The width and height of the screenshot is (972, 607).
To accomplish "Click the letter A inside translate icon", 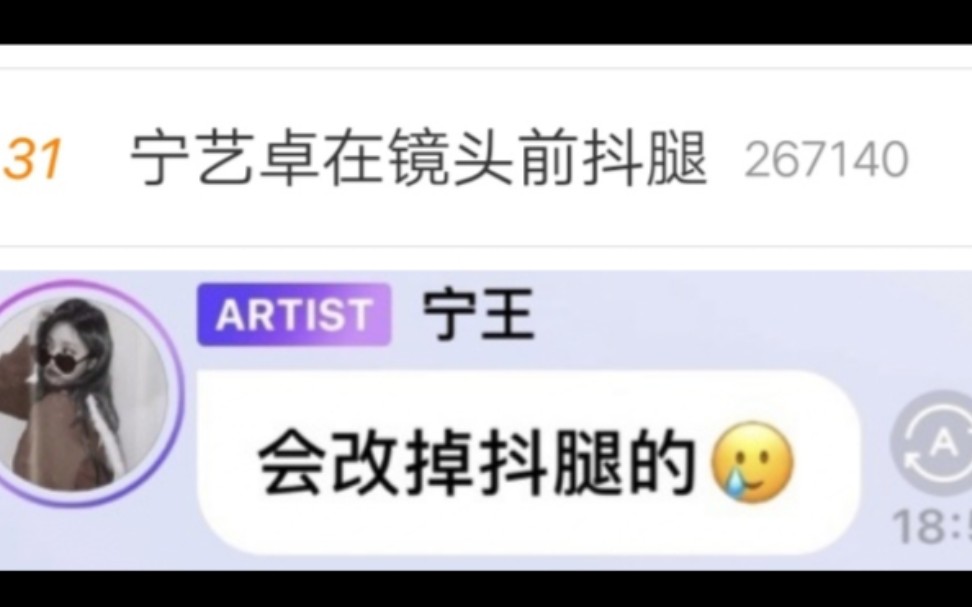I will pos(943,443).
